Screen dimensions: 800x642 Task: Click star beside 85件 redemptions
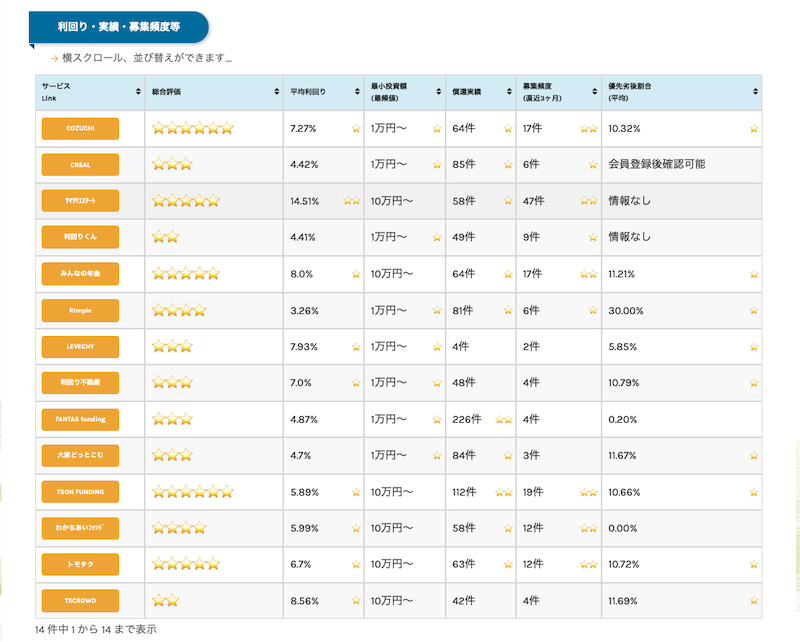508,165
